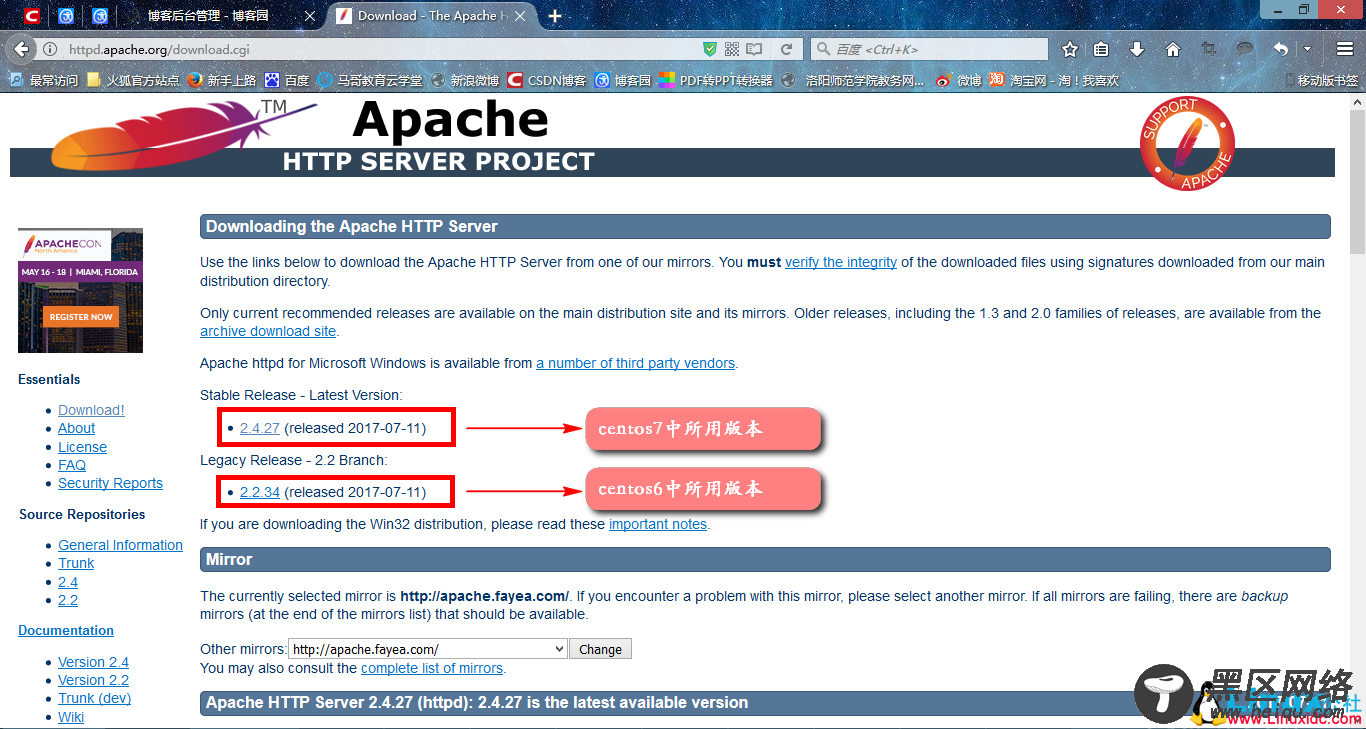Open Security Reports sidebar link
The height and width of the screenshot is (729, 1366).
point(110,483)
